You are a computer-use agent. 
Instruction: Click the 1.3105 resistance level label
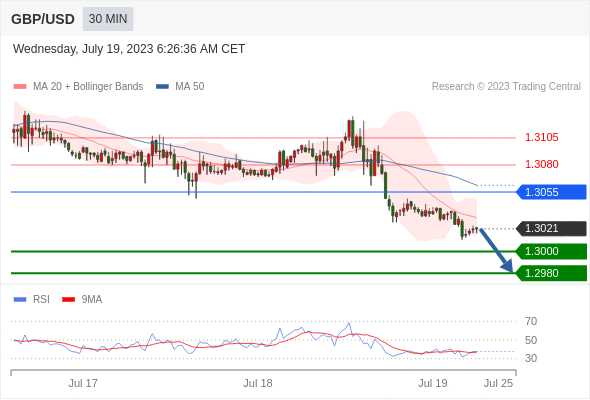(x=541, y=137)
